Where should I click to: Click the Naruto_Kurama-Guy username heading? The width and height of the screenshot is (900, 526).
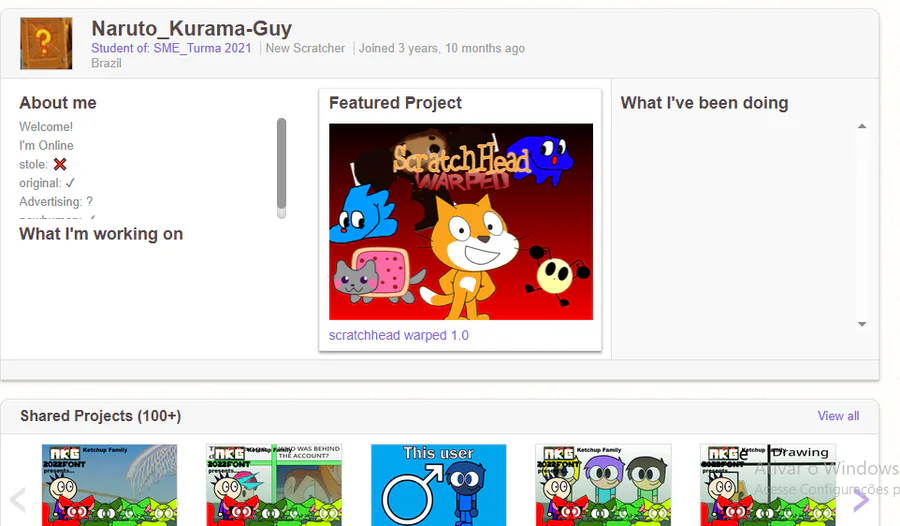[x=192, y=28]
